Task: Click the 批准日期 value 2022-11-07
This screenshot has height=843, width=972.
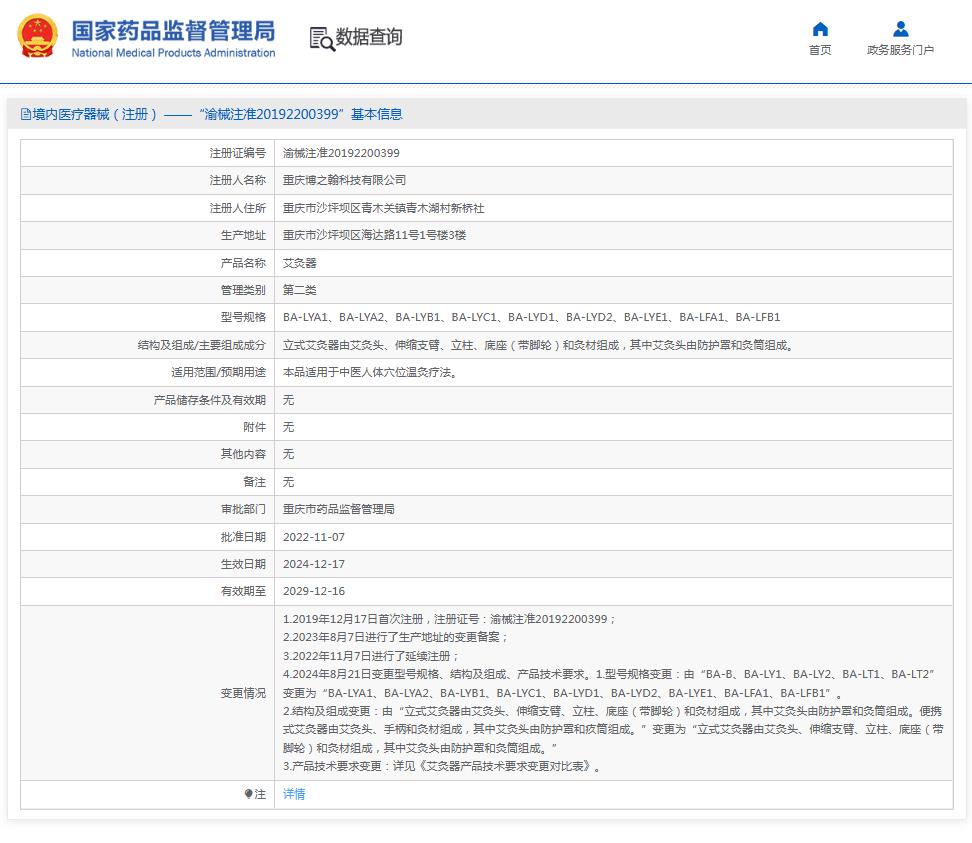Action: pos(314,537)
